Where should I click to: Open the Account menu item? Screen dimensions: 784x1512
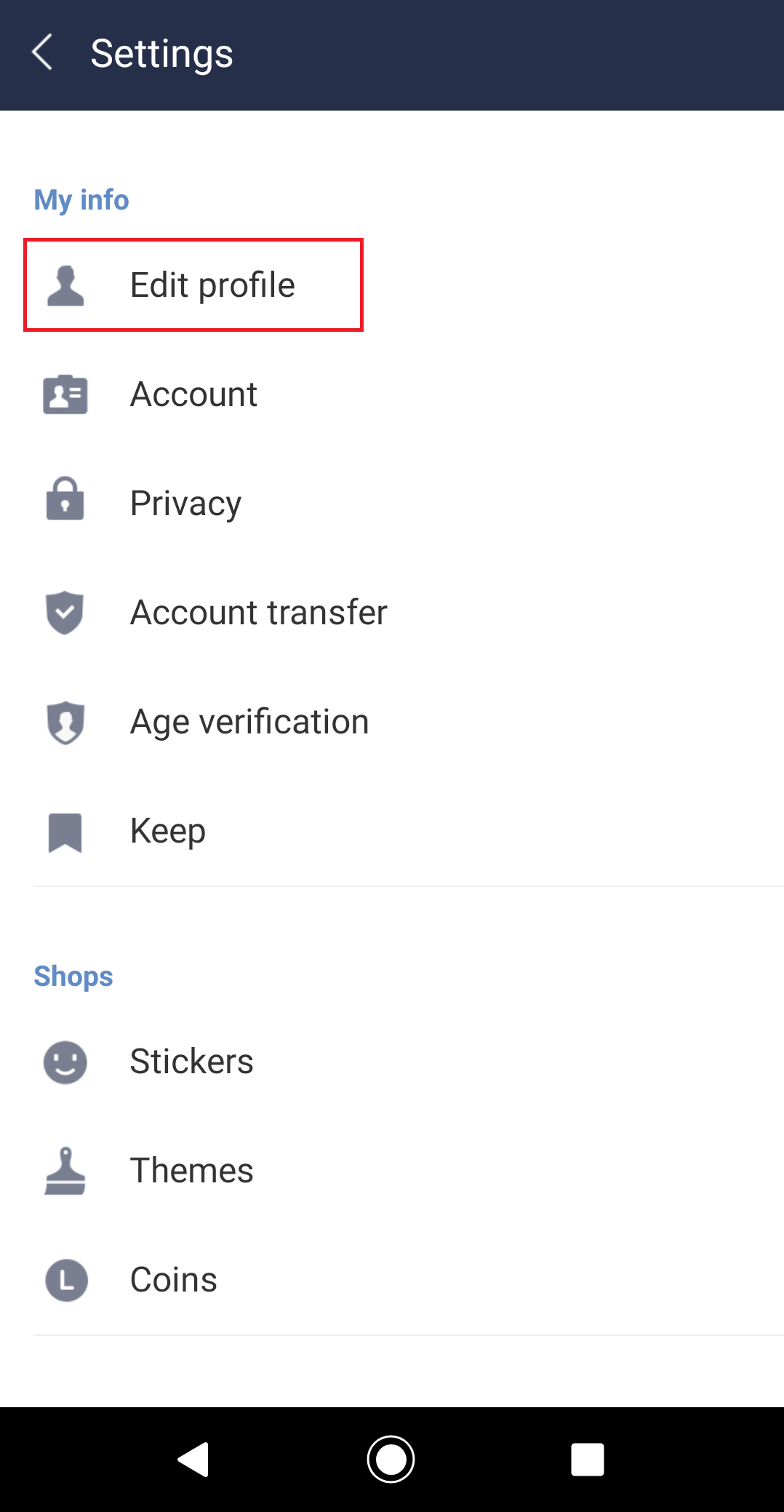tap(193, 394)
